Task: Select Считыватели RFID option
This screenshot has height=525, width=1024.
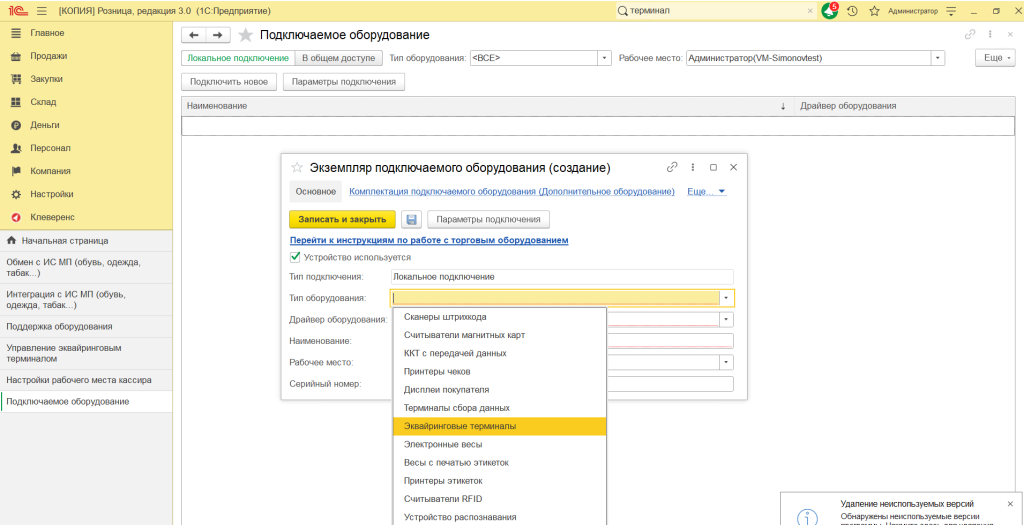Action: click(500, 500)
